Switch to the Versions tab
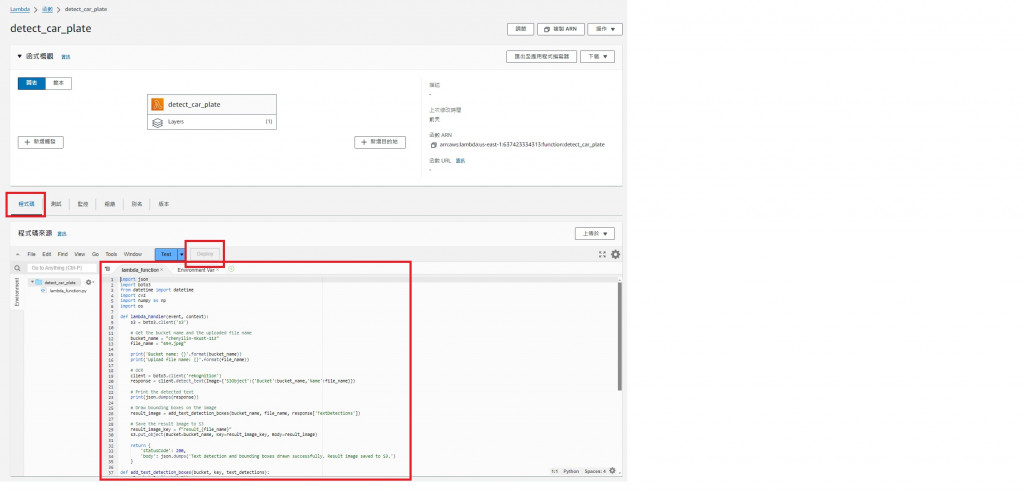This screenshot has height=493, width=1024. point(163,204)
